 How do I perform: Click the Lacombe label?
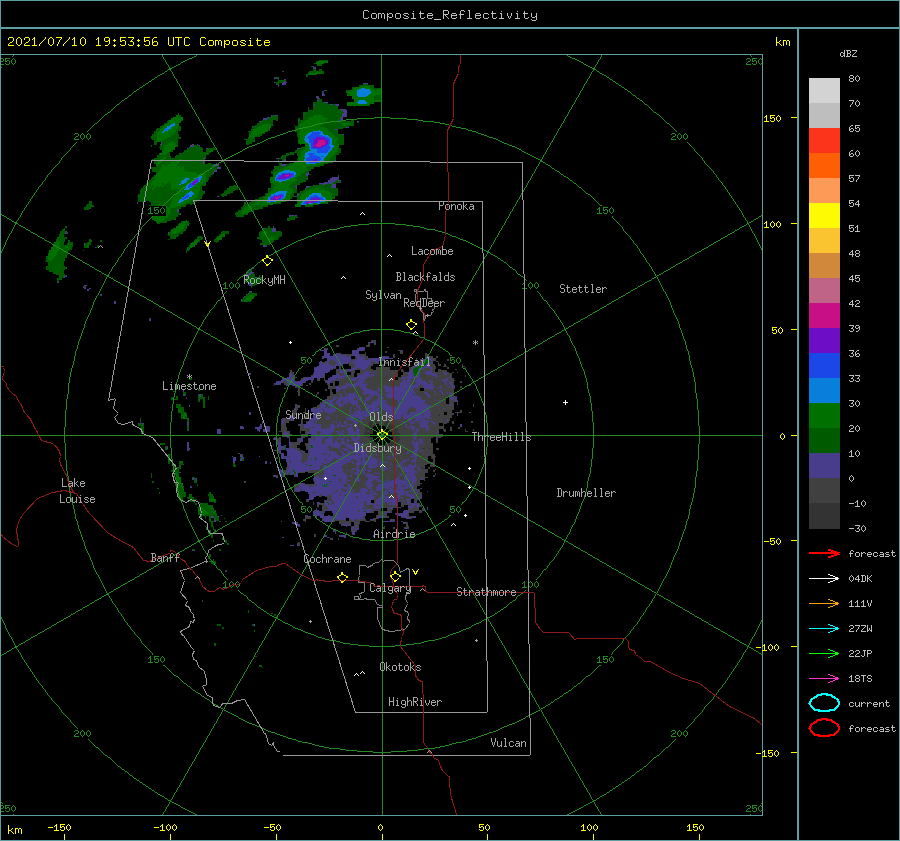click(x=432, y=251)
